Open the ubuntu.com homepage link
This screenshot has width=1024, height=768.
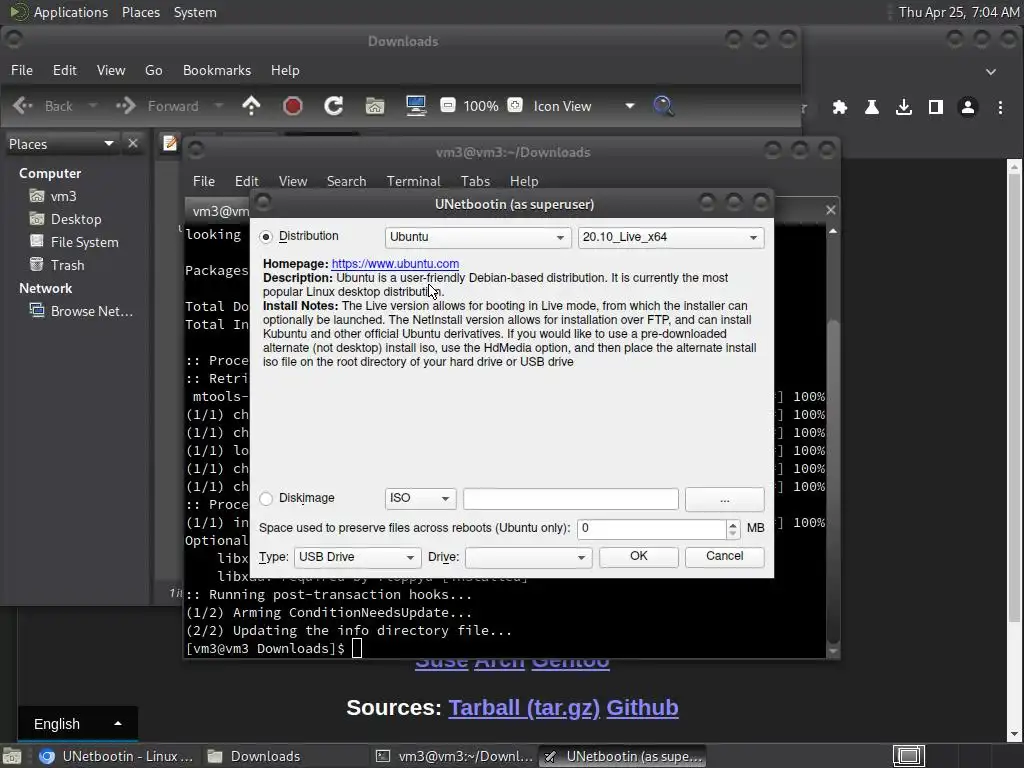[395, 264]
